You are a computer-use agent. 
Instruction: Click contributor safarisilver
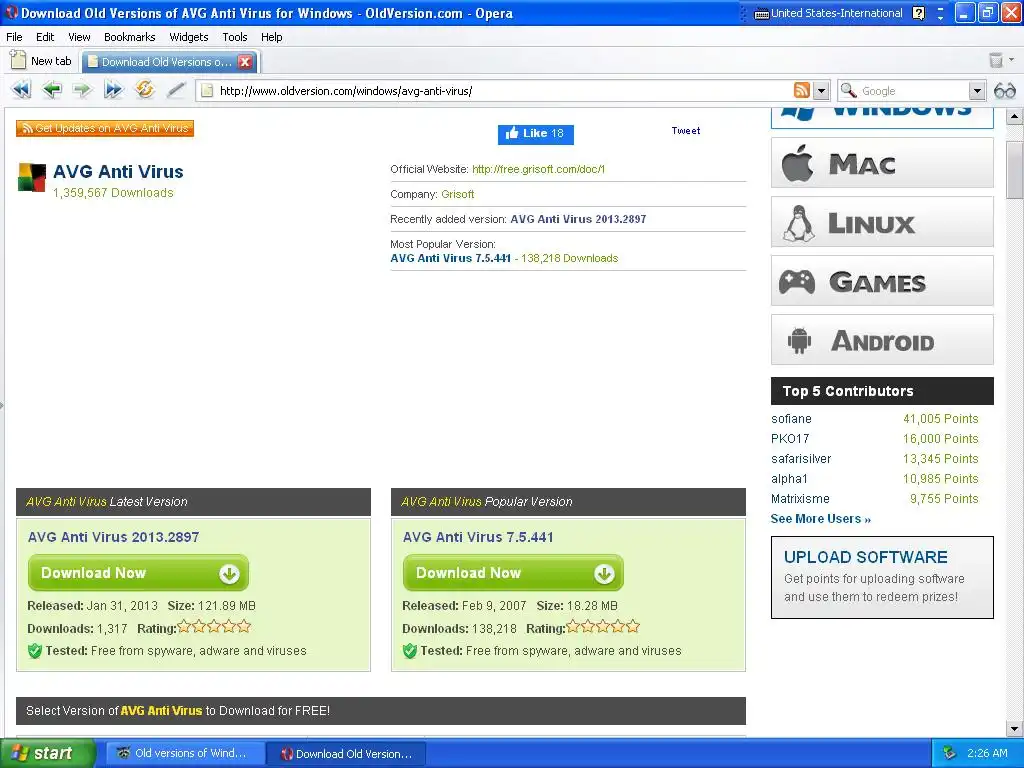tap(801, 458)
